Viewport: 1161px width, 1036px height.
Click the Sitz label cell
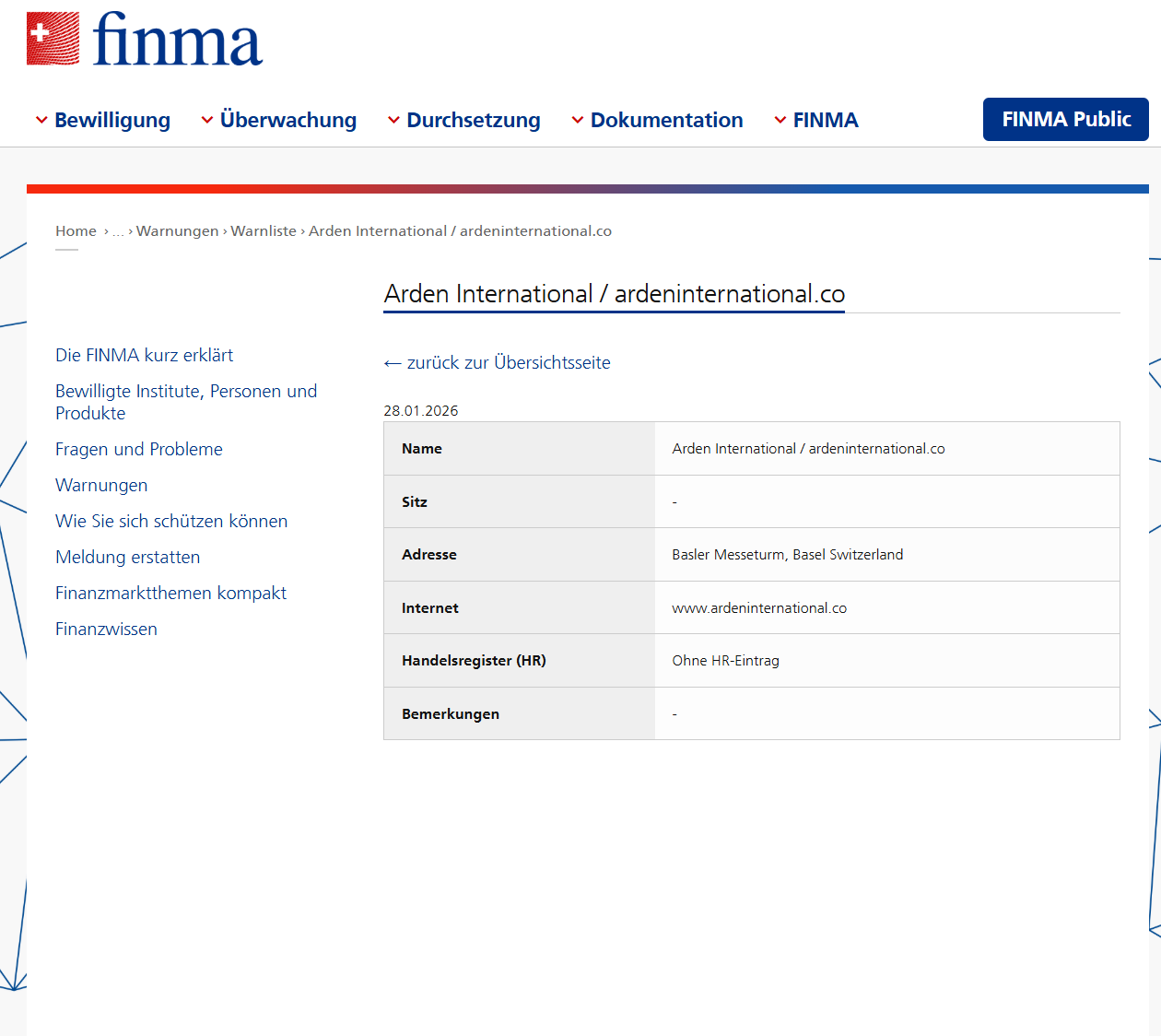[520, 501]
